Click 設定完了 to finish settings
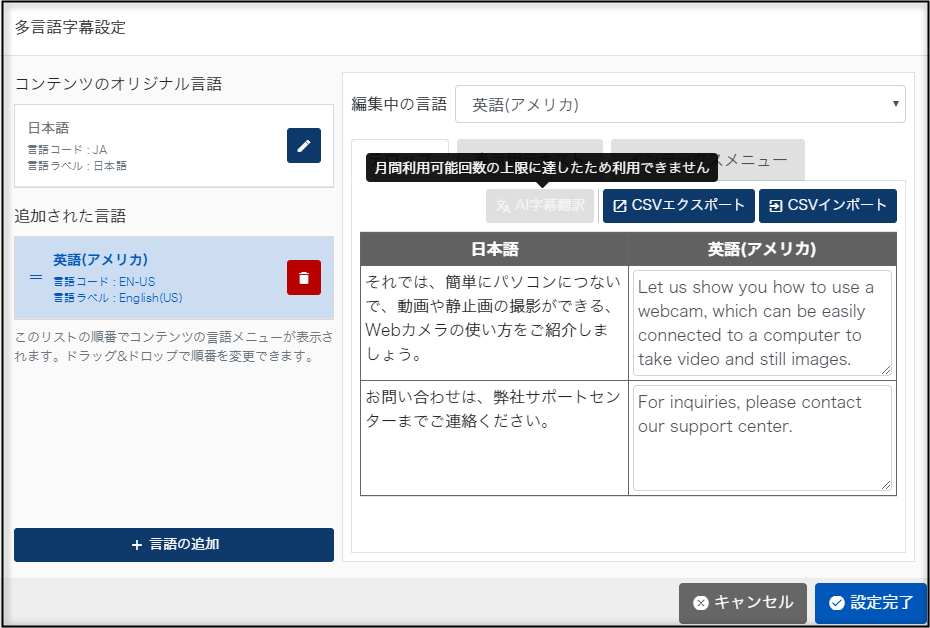Viewport: 930px width, 628px height. 870,603
